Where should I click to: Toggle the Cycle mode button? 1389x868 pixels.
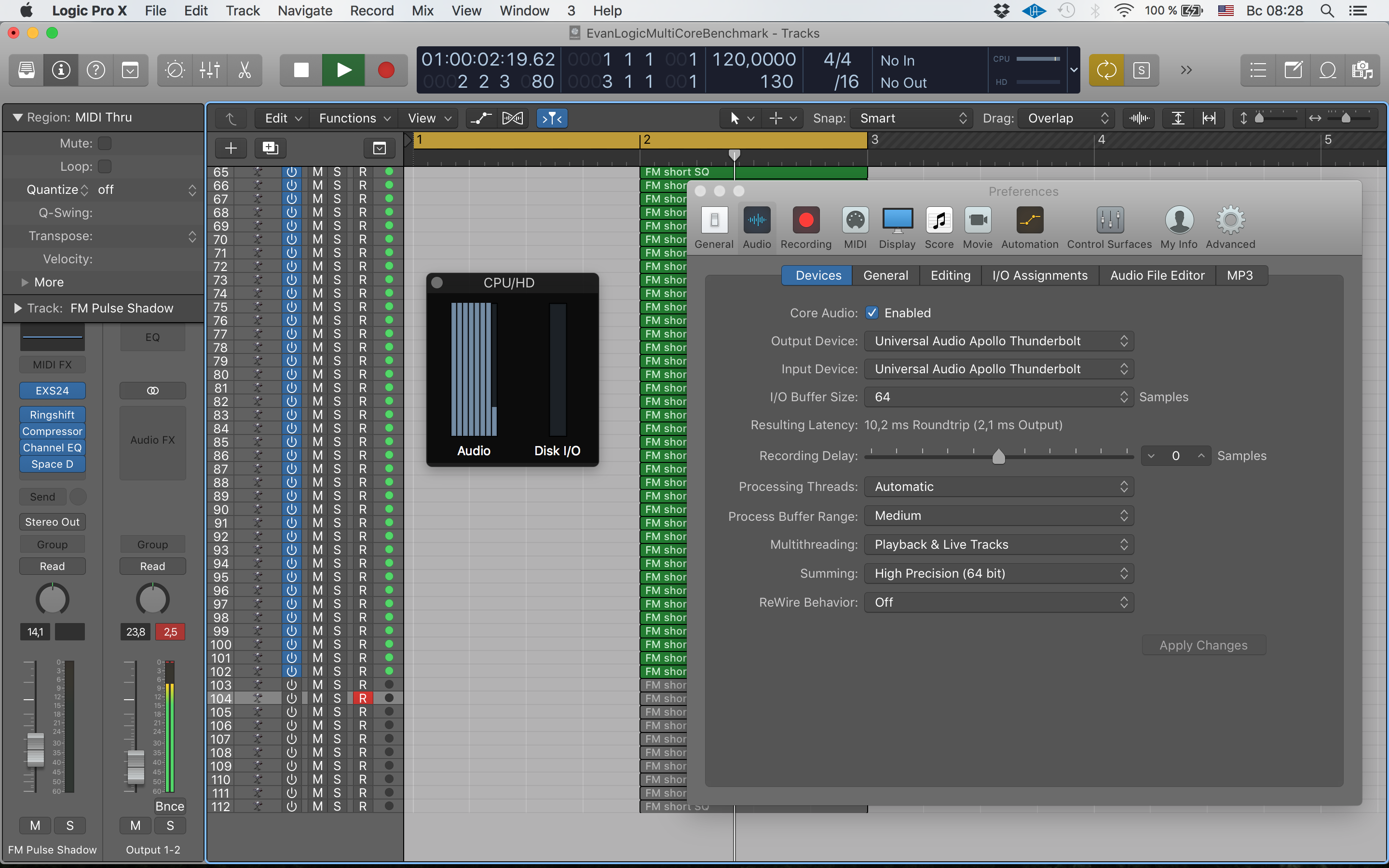[x=1106, y=70]
